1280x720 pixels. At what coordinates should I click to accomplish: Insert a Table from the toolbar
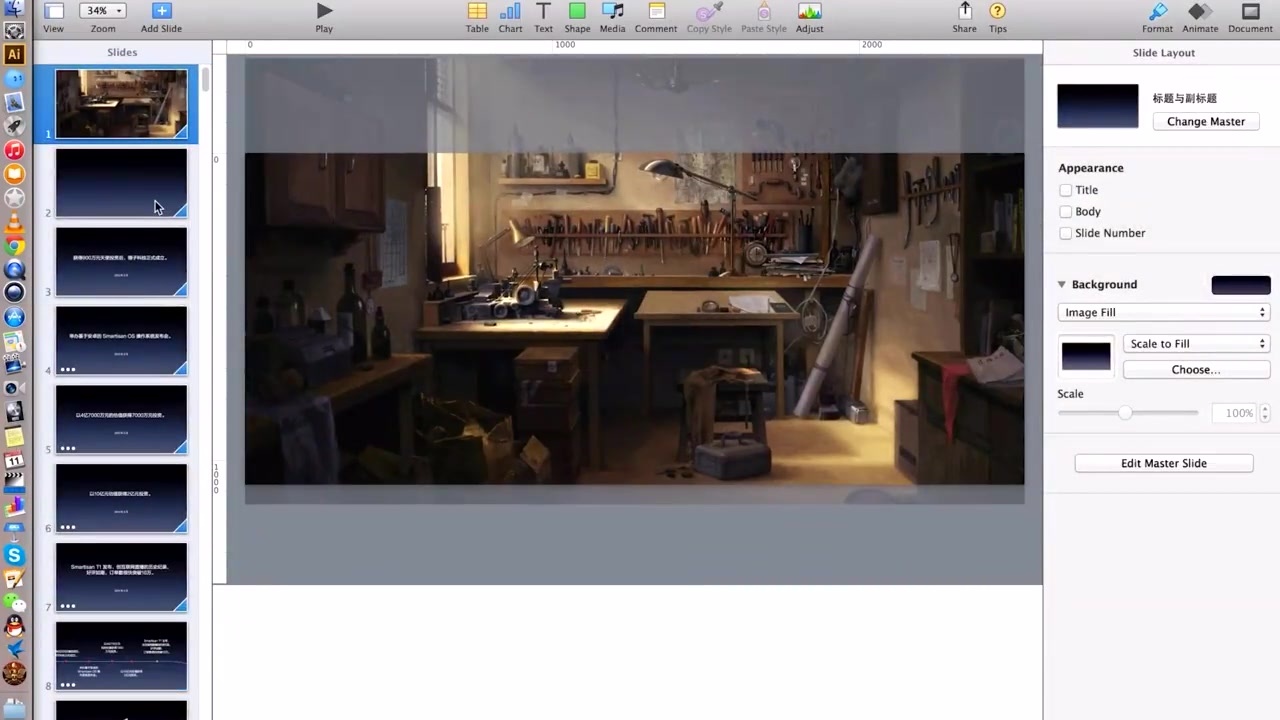click(477, 11)
